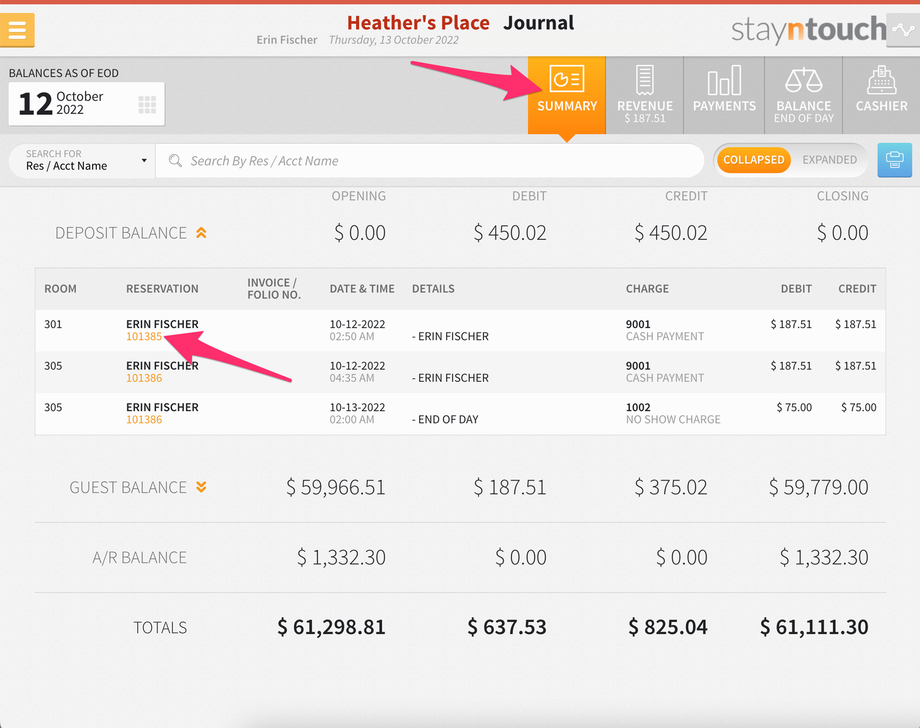The height and width of the screenshot is (728, 920).
Task: Open the calendar grid date picker
Action: 147,104
